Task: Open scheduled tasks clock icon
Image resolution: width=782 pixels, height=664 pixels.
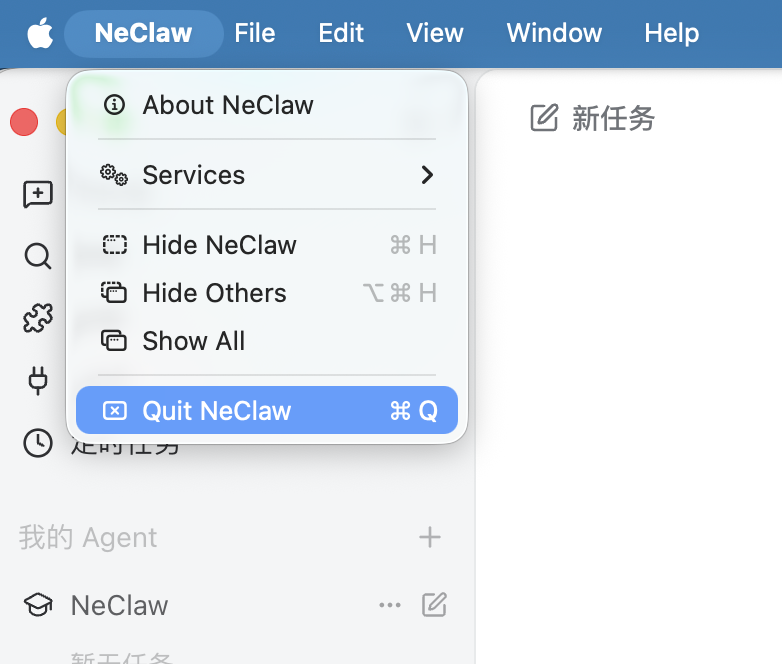Action: coord(38,443)
